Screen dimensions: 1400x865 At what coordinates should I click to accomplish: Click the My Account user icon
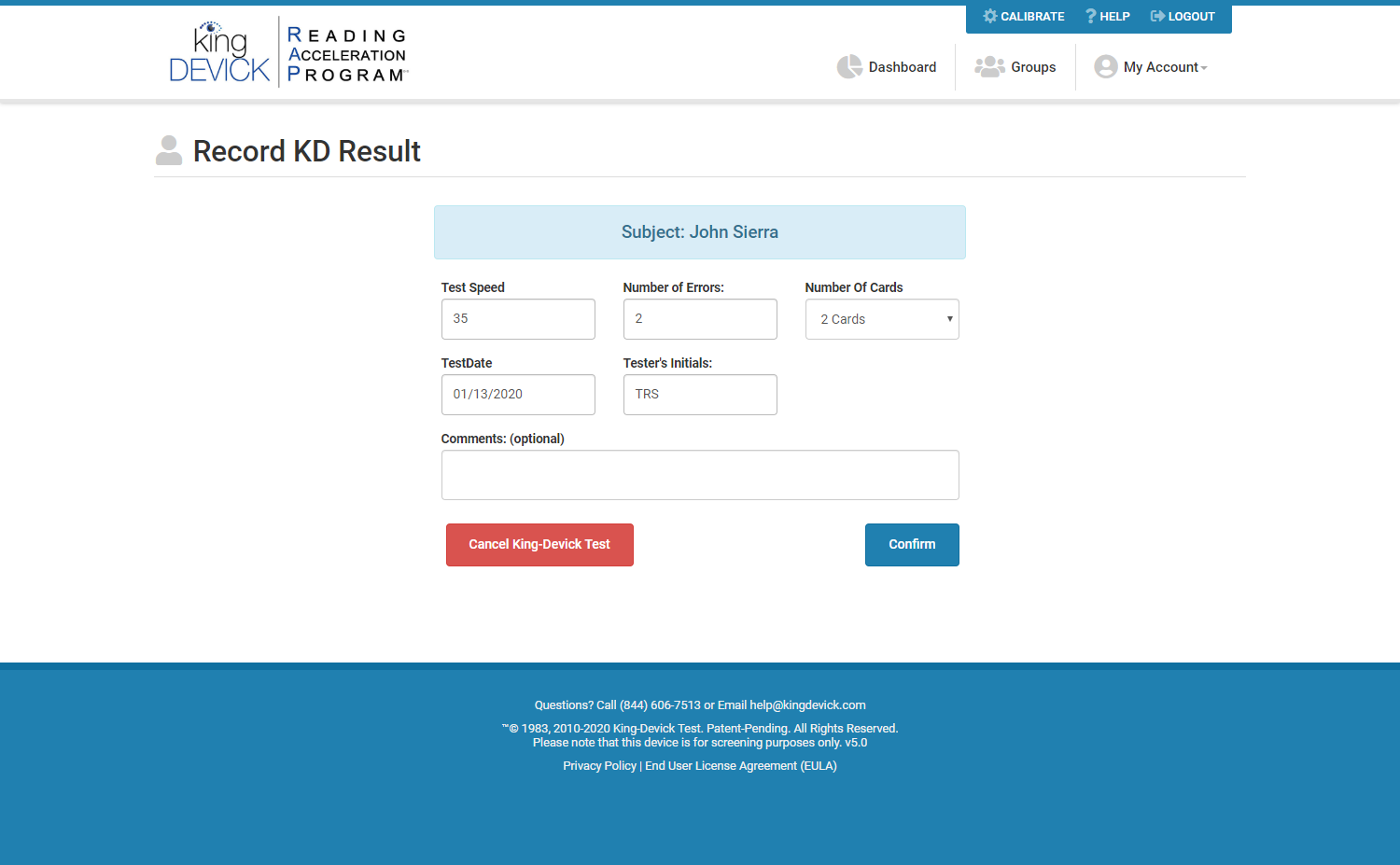[x=1106, y=66]
